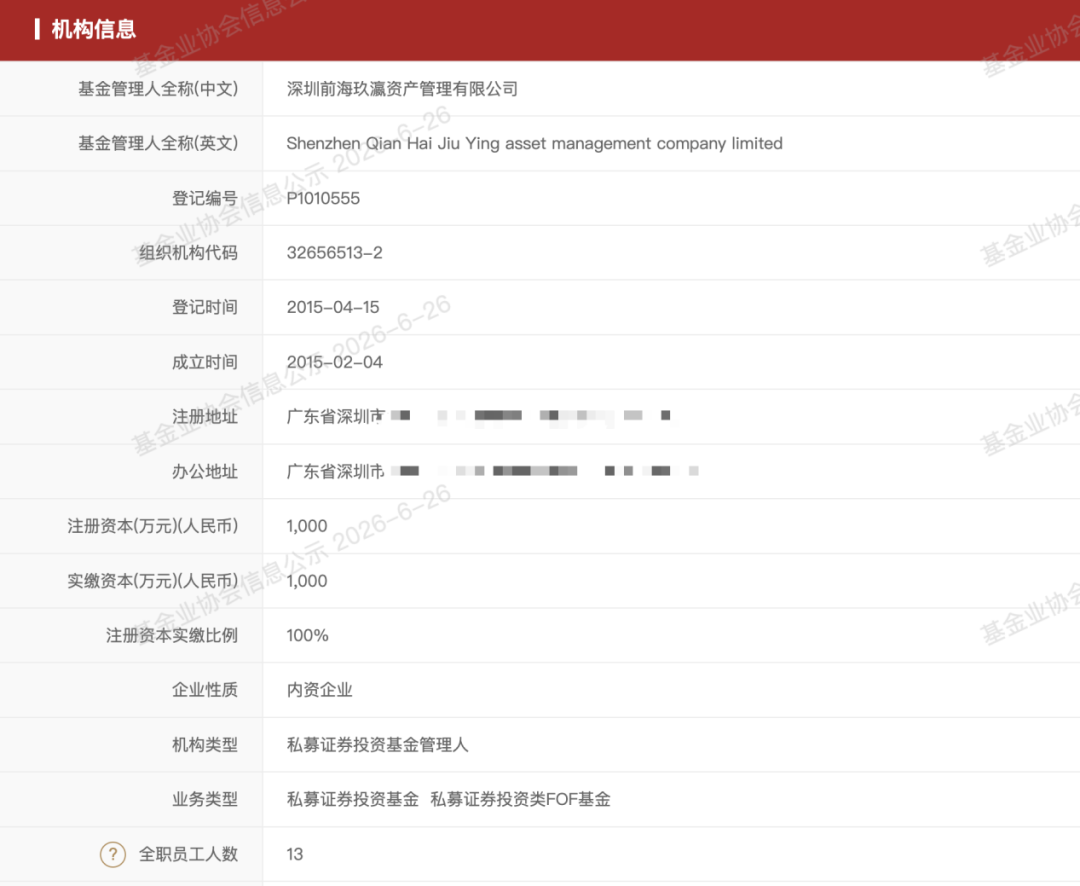Click the question mark help icon beside 全职员工人数
The width and height of the screenshot is (1080, 886).
pos(113,854)
